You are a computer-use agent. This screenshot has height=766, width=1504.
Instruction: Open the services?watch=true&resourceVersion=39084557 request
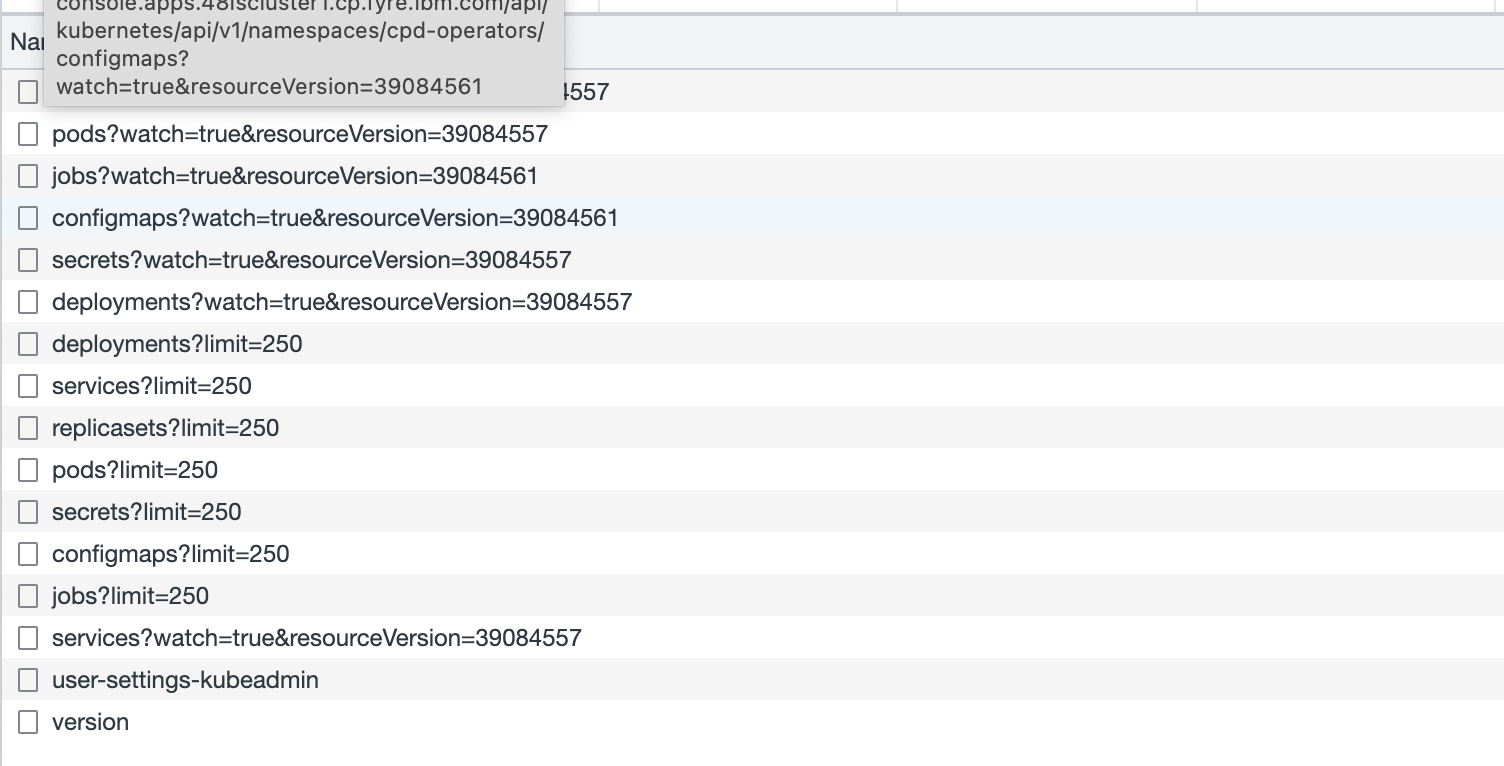pos(316,637)
